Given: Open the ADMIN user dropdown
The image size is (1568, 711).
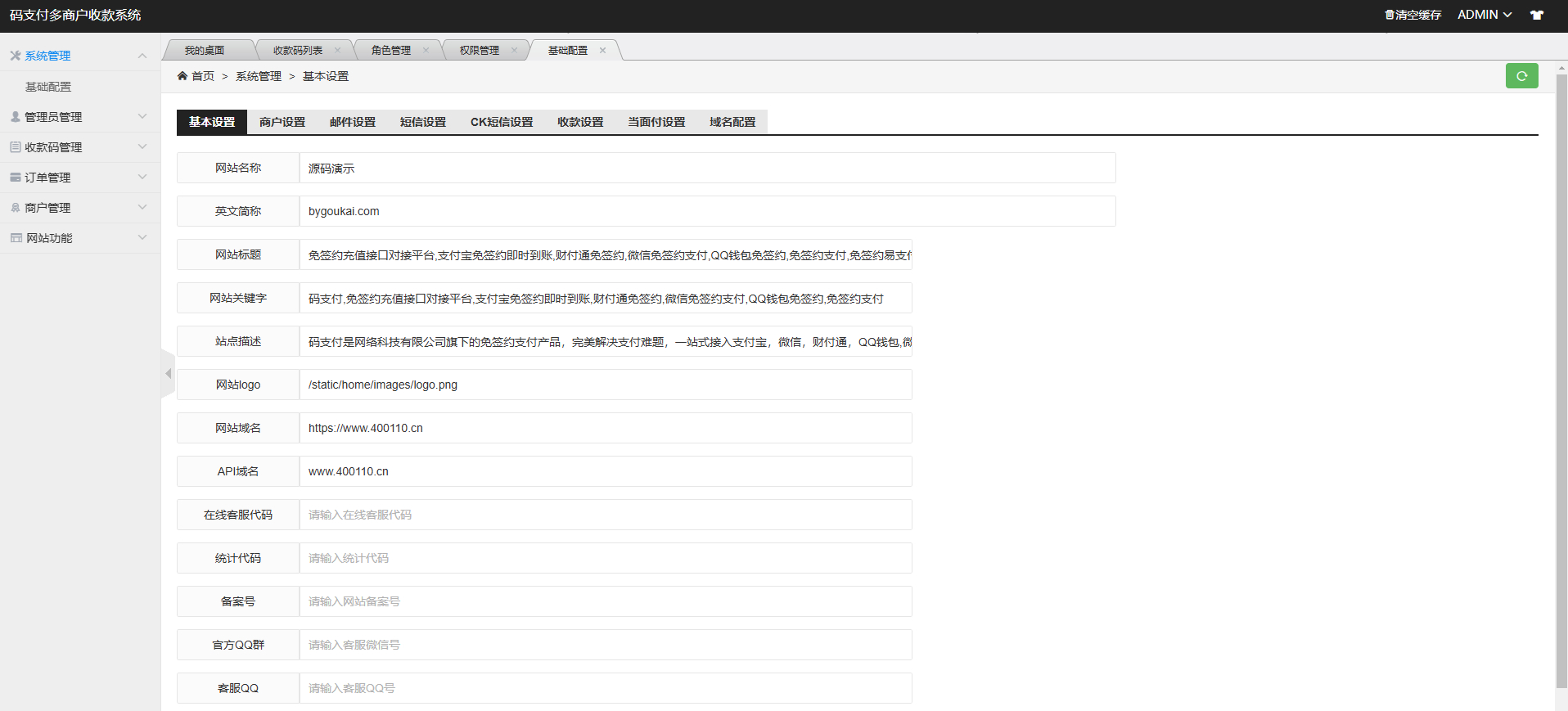Looking at the screenshot, I should click(1484, 15).
